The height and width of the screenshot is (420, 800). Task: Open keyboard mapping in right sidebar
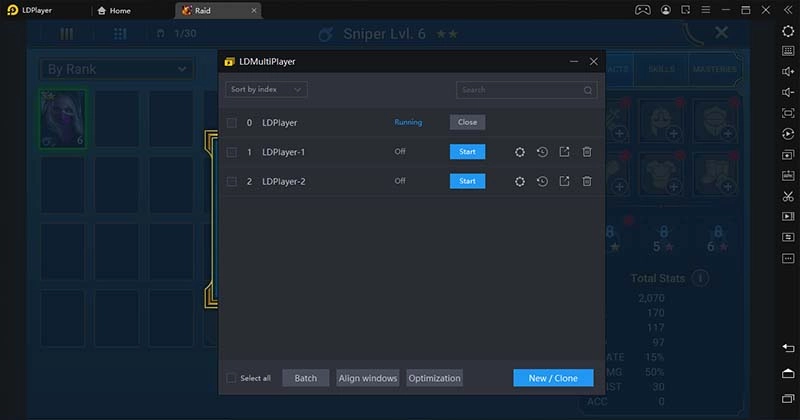788,48
